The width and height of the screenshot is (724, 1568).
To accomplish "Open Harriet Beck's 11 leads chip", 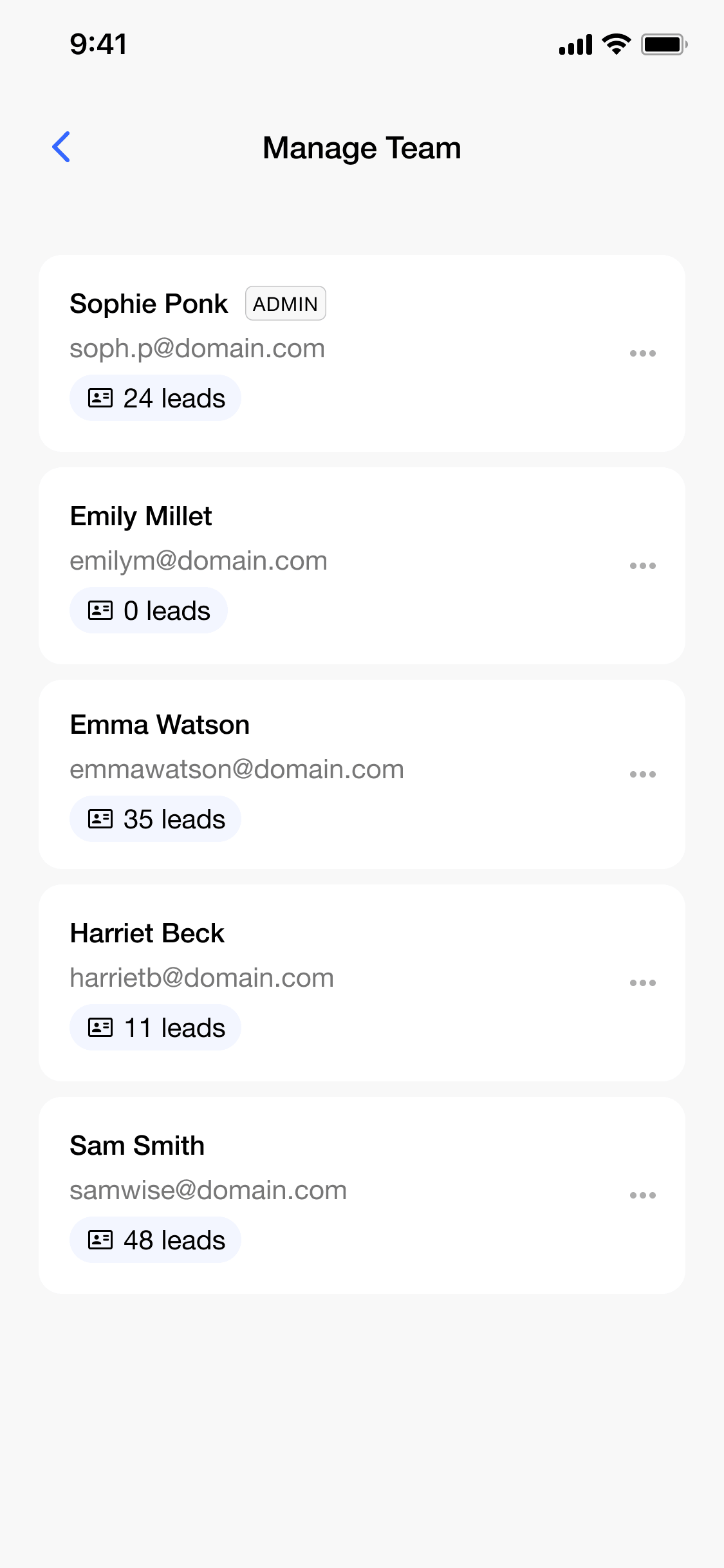I will click(x=155, y=1027).
